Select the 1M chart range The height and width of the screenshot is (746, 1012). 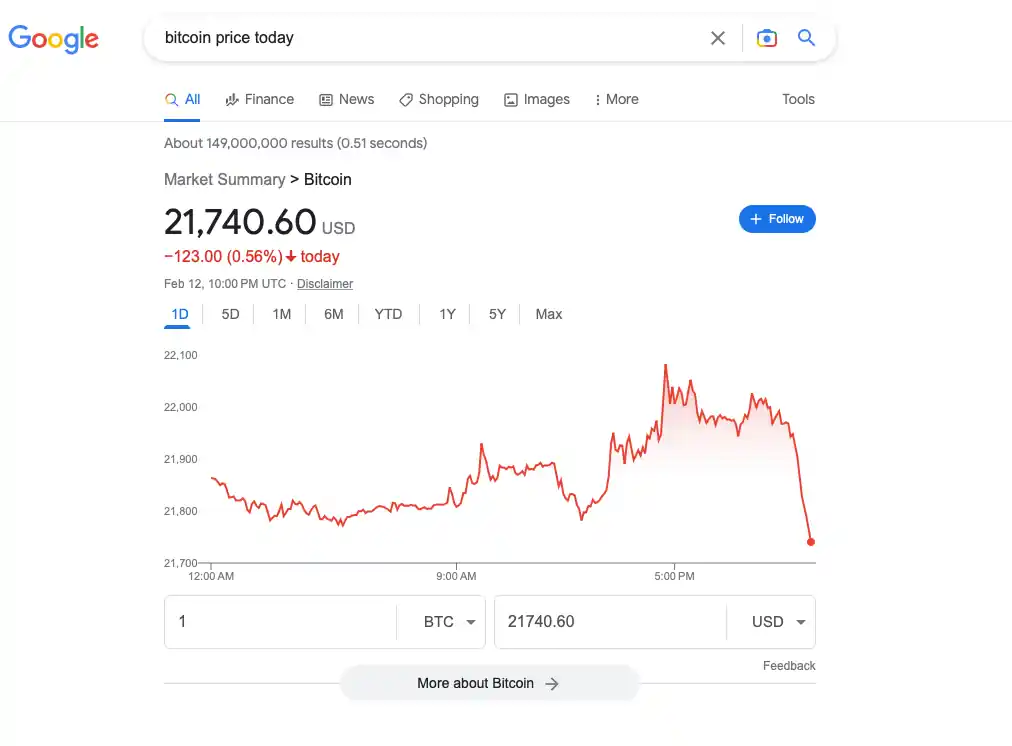click(x=281, y=314)
